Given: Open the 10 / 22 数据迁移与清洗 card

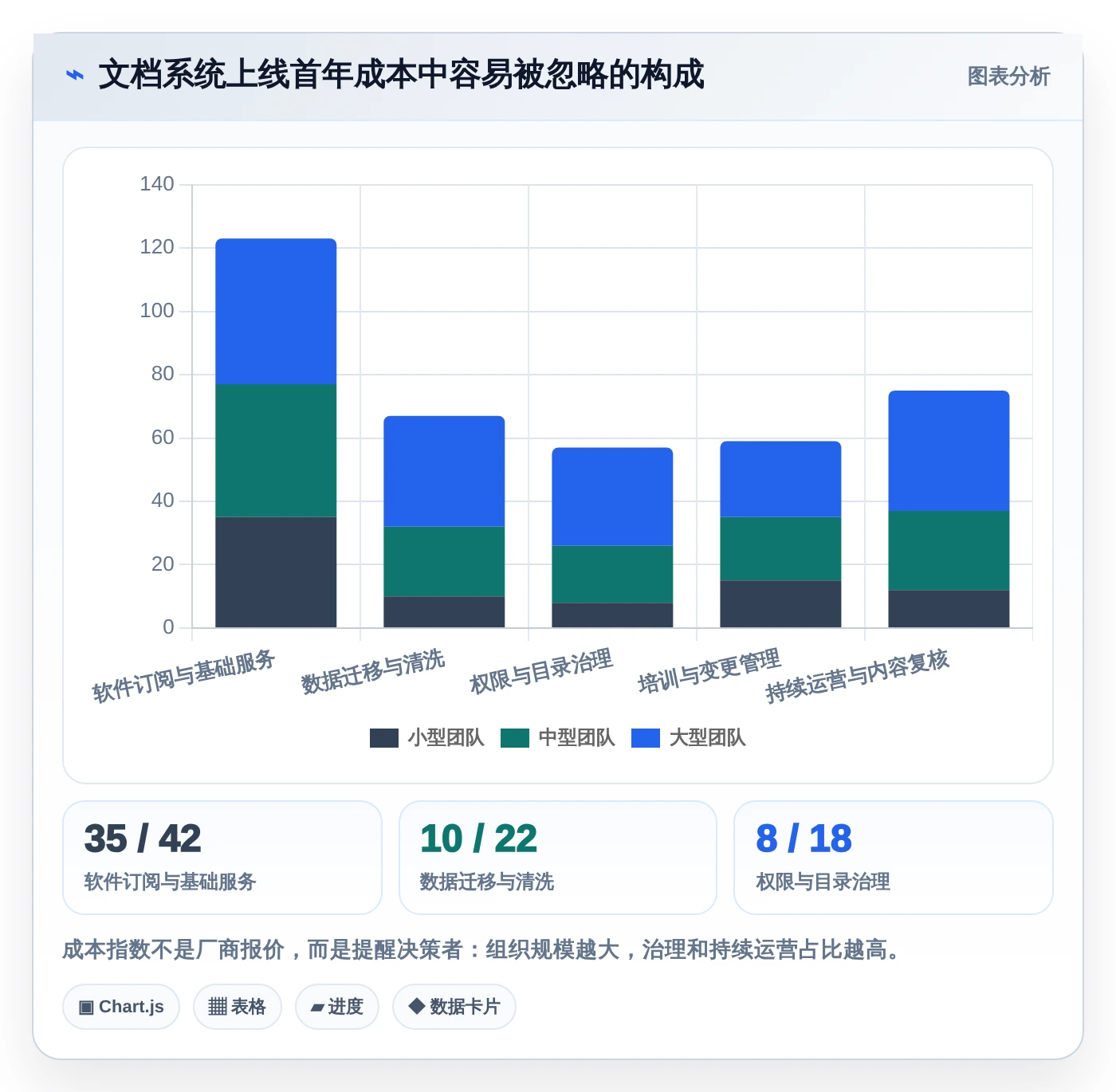Looking at the screenshot, I should pyautogui.click(x=558, y=858).
